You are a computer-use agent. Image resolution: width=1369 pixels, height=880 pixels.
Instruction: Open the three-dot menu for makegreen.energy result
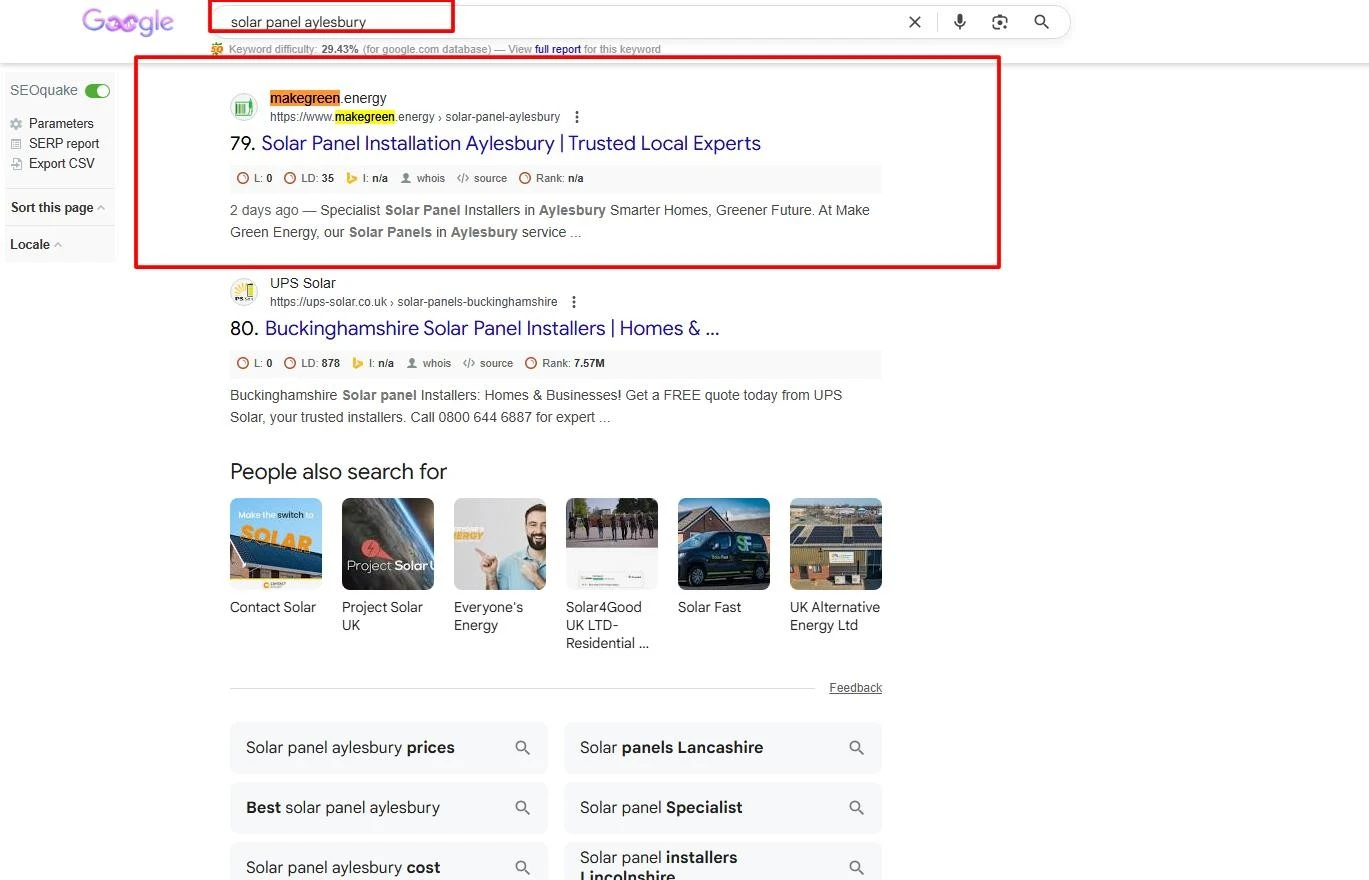576,117
